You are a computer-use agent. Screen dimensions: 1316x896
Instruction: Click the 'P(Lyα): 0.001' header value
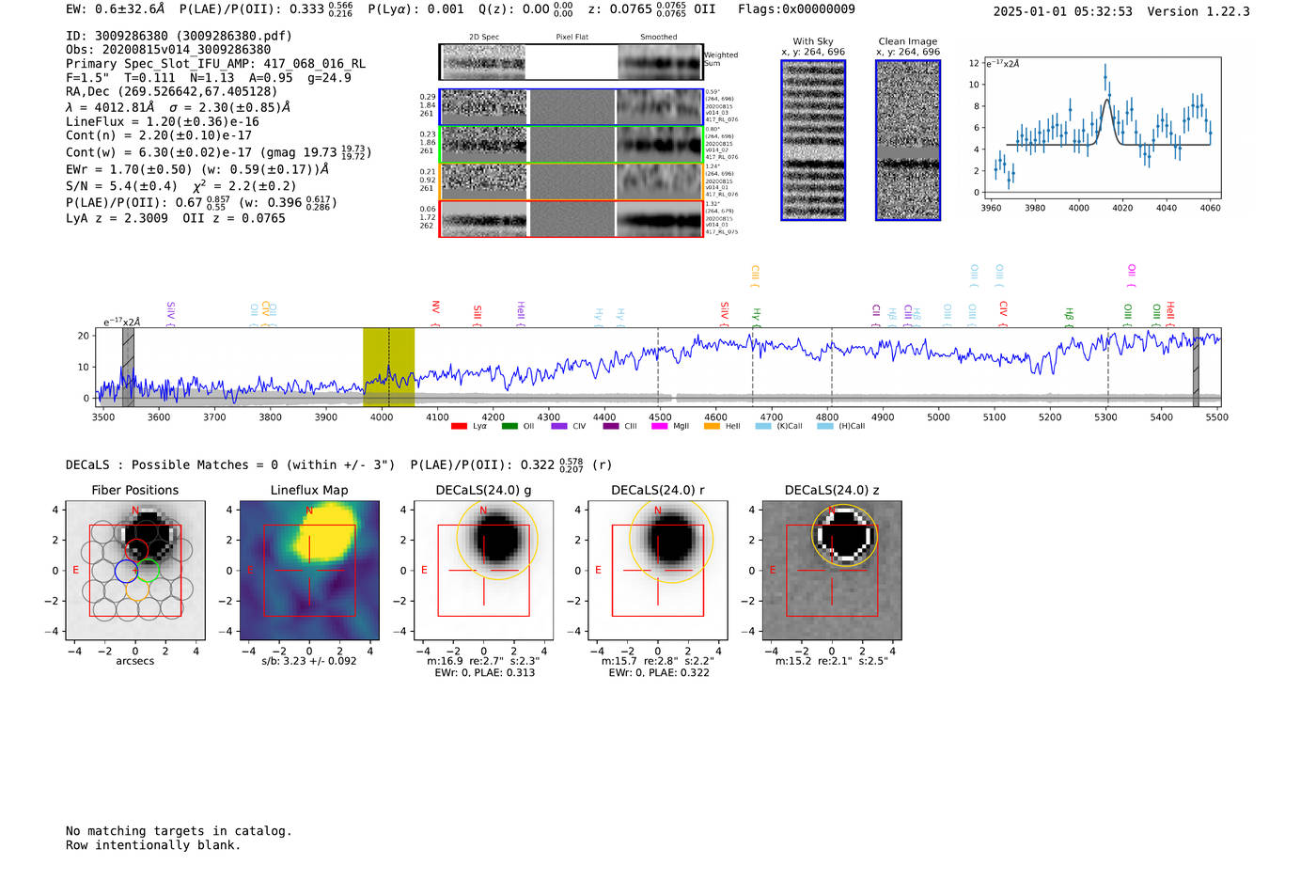coord(415,9)
